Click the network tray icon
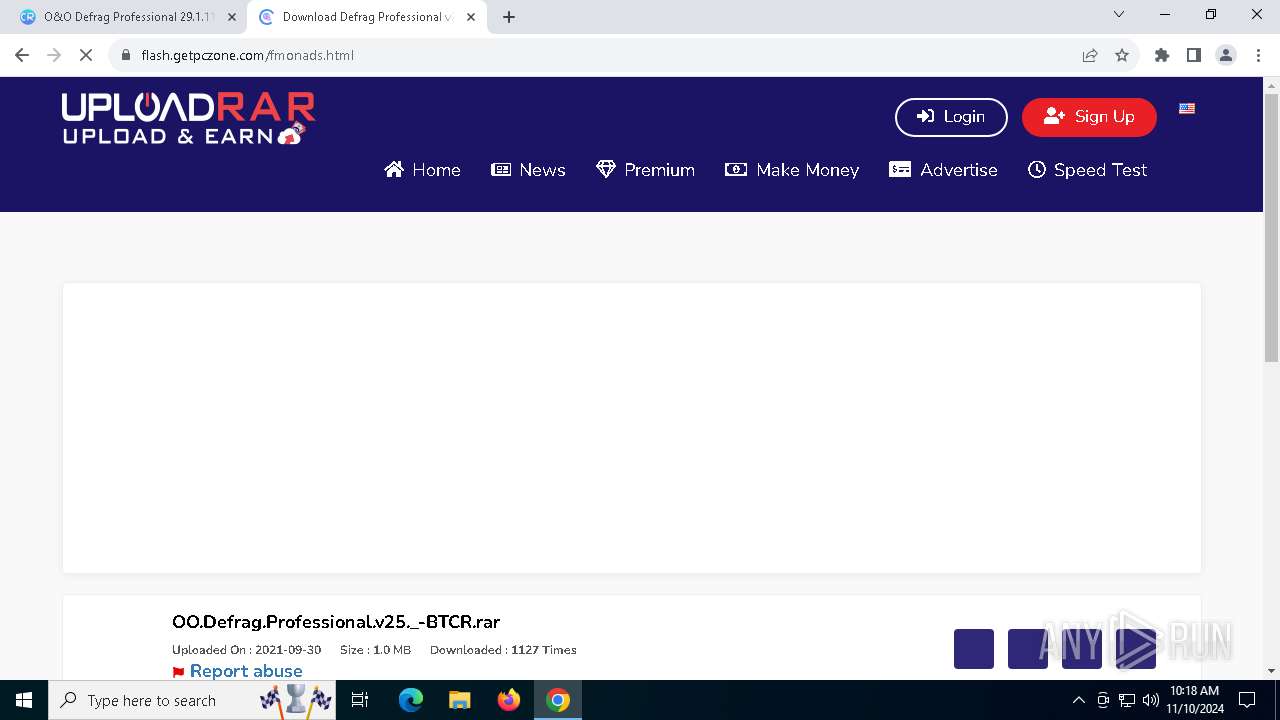 (x=1127, y=700)
